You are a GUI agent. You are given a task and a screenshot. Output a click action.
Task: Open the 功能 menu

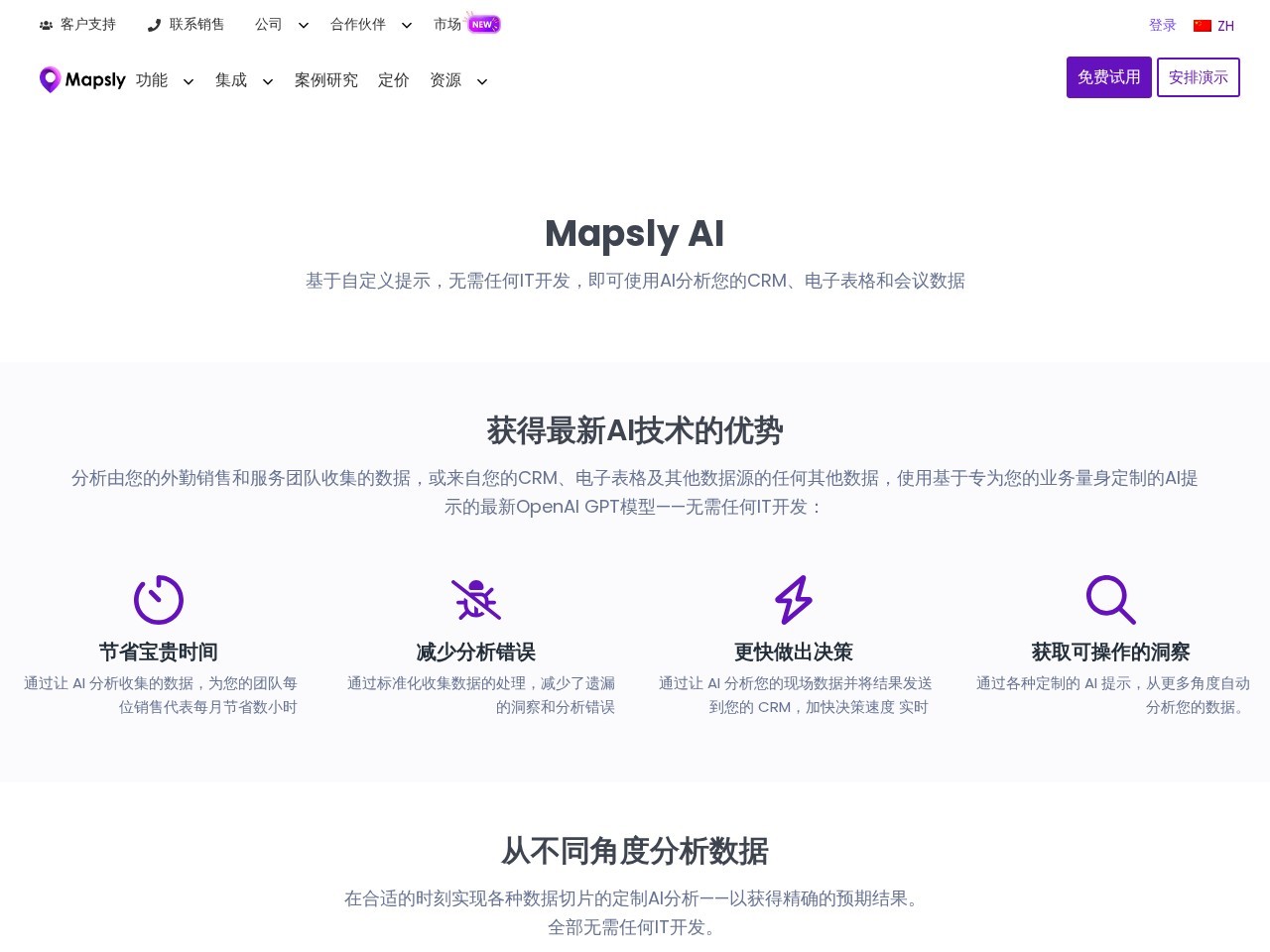coord(152,80)
